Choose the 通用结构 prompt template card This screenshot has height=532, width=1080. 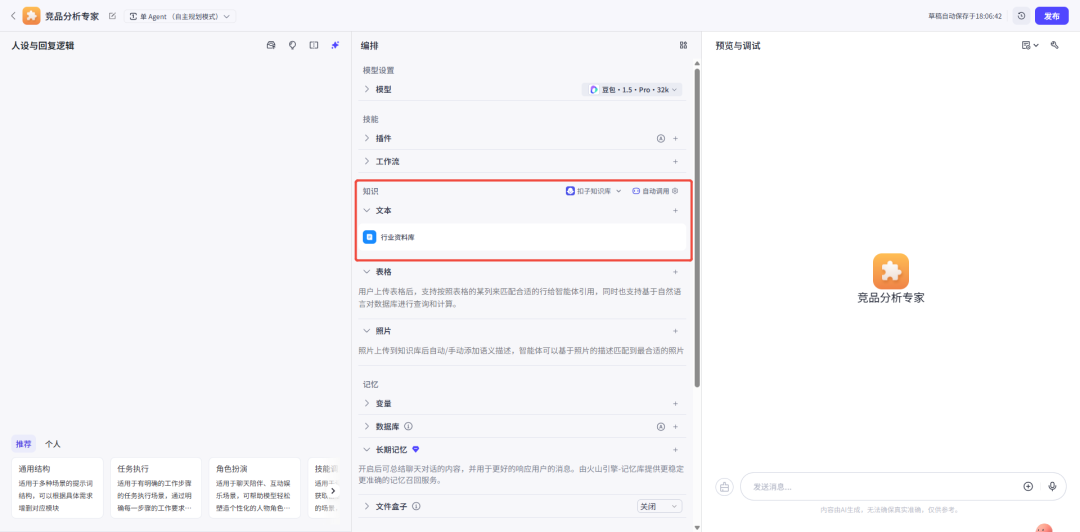(57, 488)
